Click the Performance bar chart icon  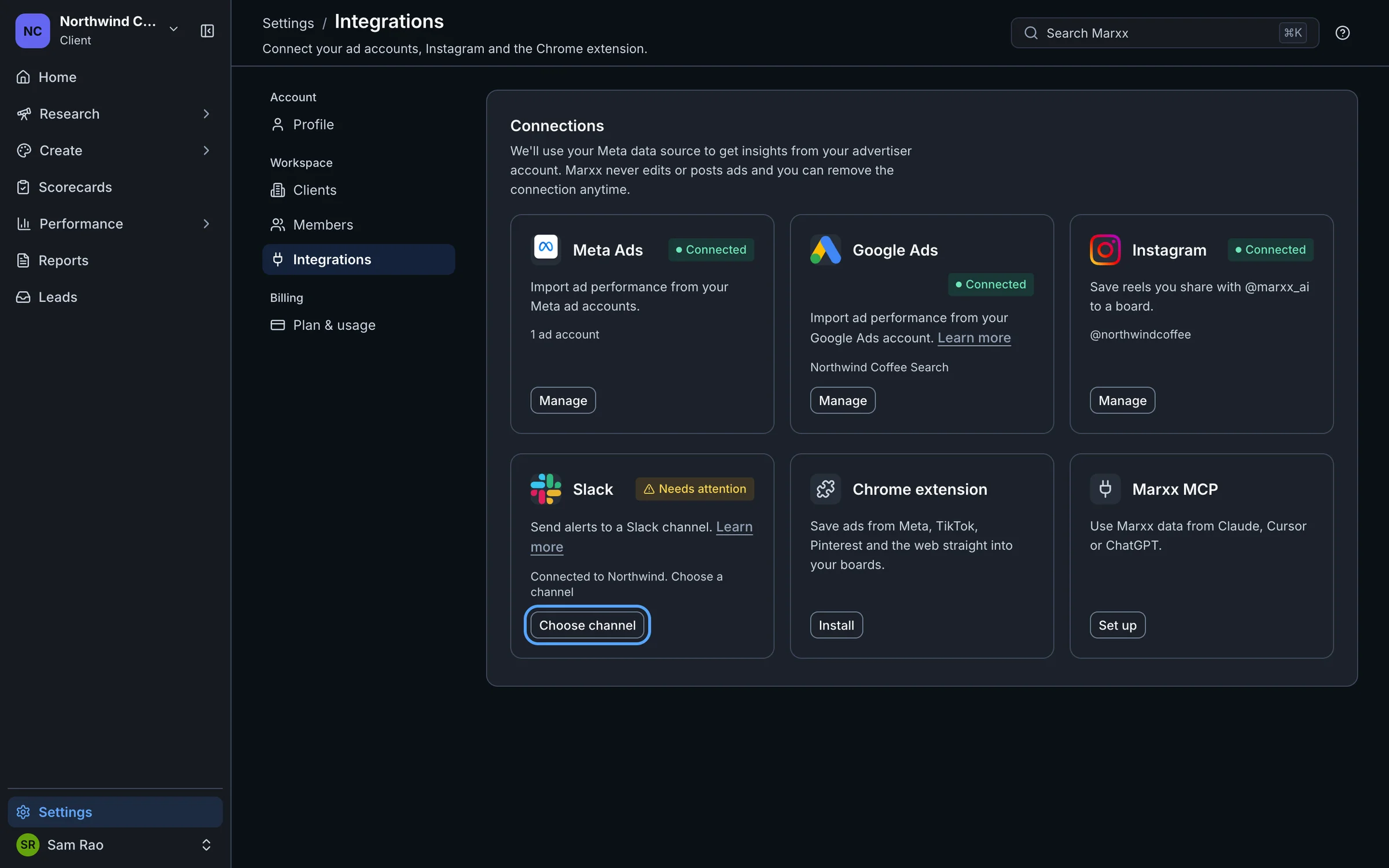(x=24, y=223)
